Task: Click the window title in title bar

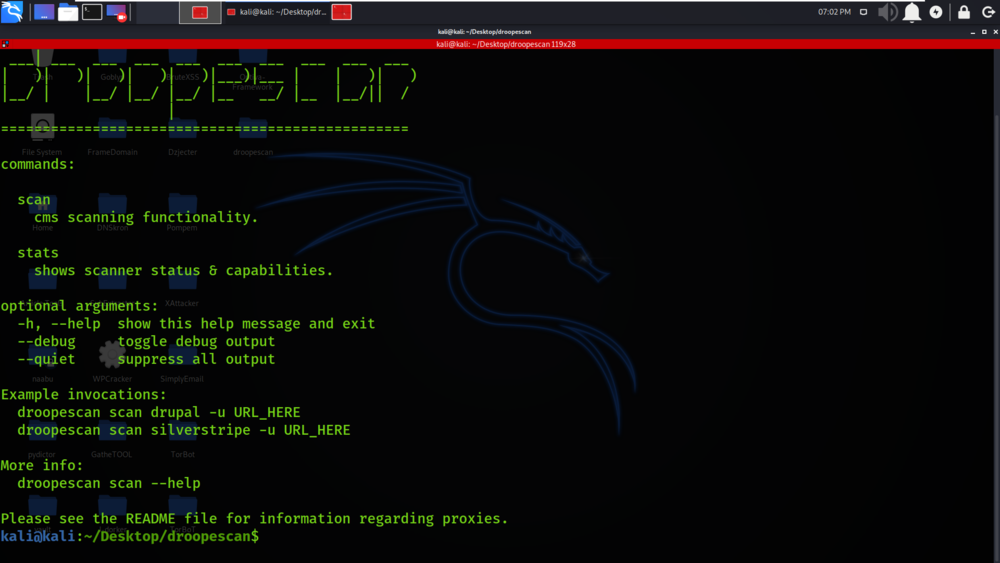Action: pos(484,32)
